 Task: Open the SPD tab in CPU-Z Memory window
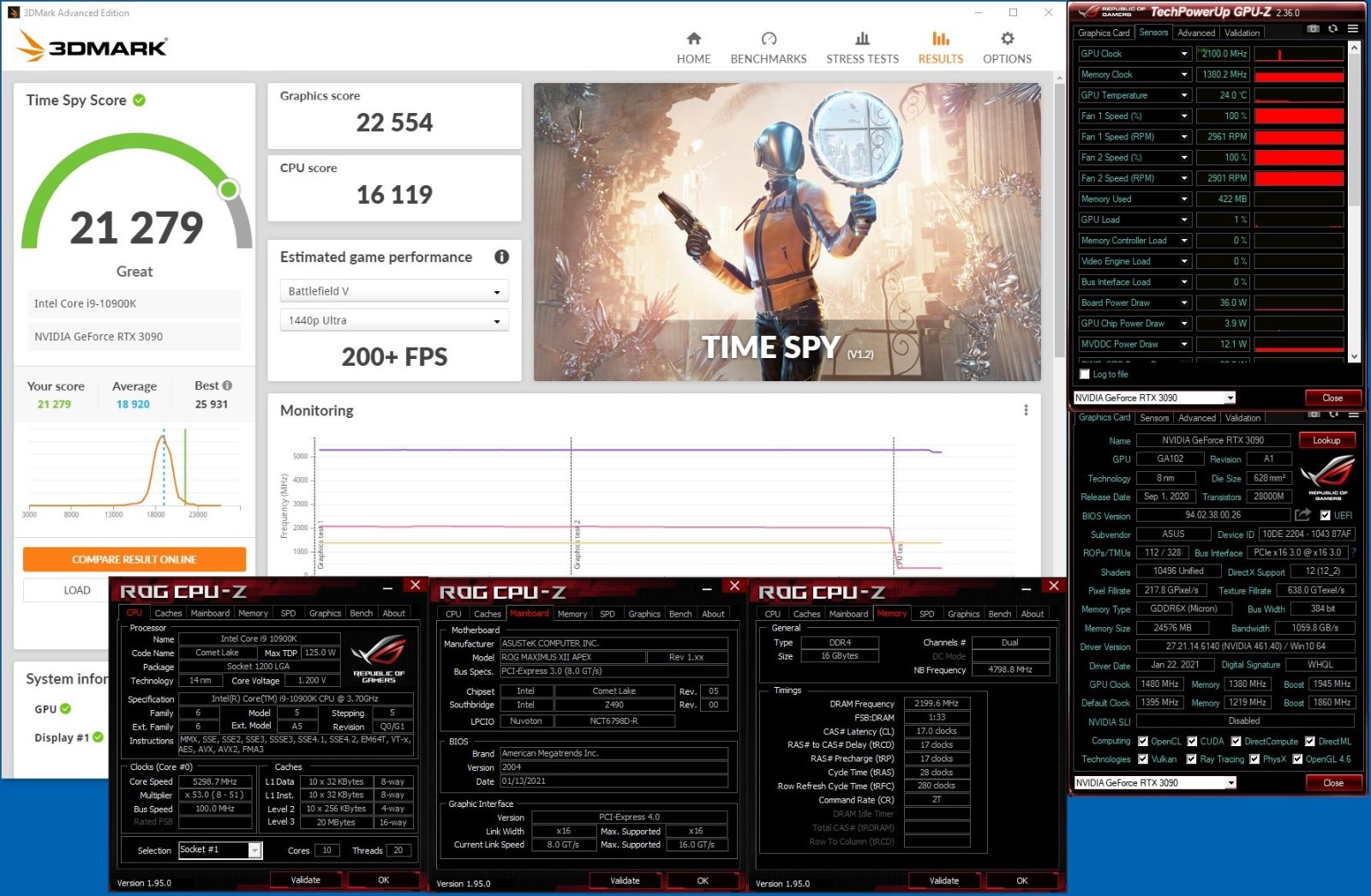(926, 613)
